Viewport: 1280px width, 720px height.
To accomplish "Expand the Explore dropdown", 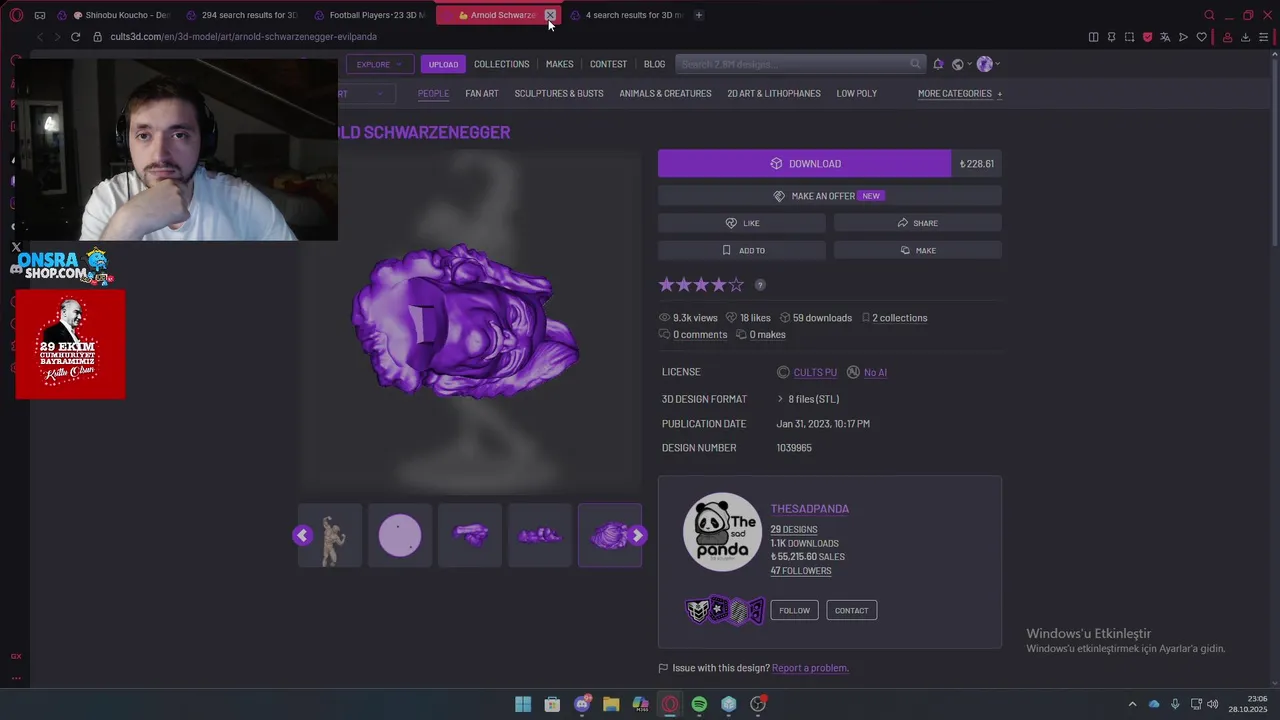I will tap(379, 64).
